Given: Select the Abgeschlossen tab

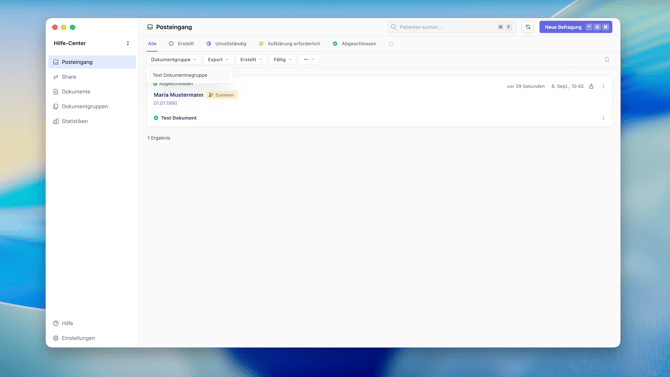Looking at the screenshot, I should tap(354, 44).
